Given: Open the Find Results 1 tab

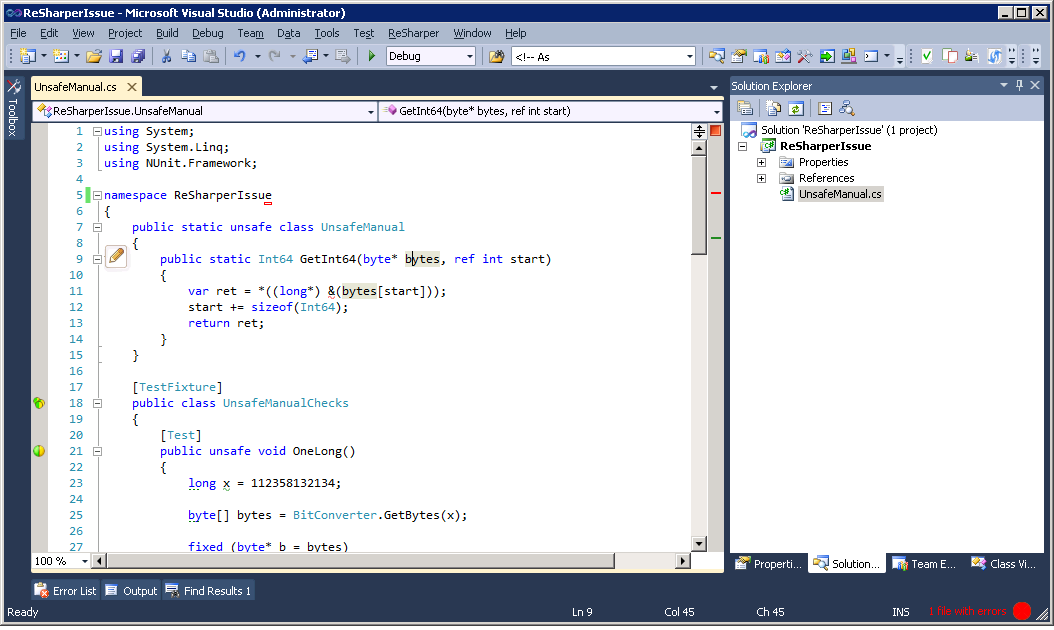Looking at the screenshot, I should (x=209, y=590).
